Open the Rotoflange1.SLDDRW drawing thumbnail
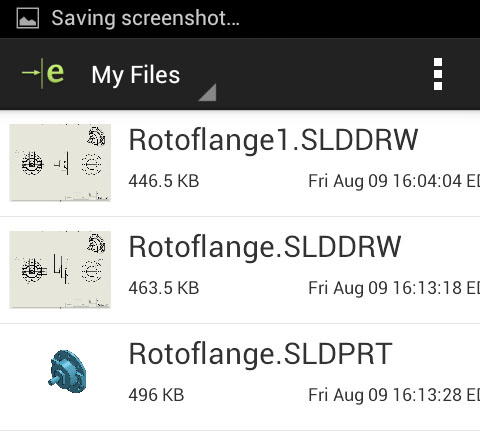This screenshot has width=480, height=439. click(x=60, y=163)
